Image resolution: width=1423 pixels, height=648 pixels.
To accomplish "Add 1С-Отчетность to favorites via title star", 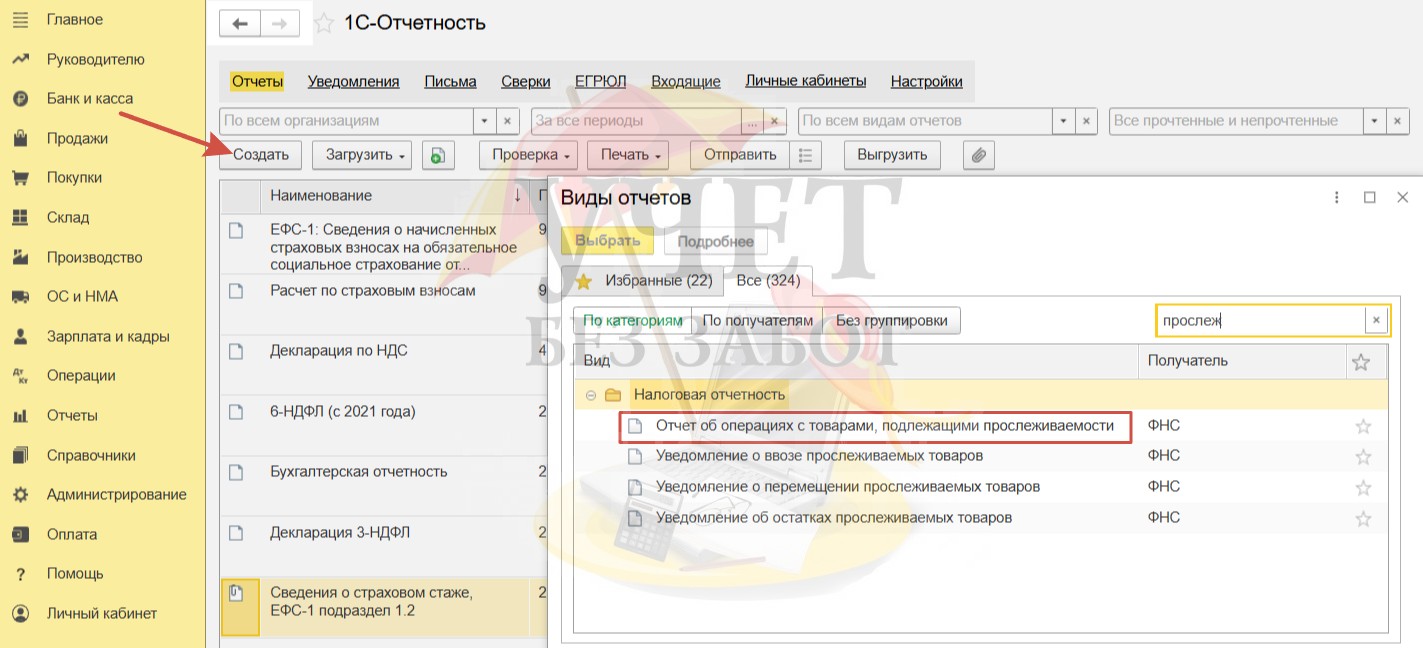I will click(324, 23).
